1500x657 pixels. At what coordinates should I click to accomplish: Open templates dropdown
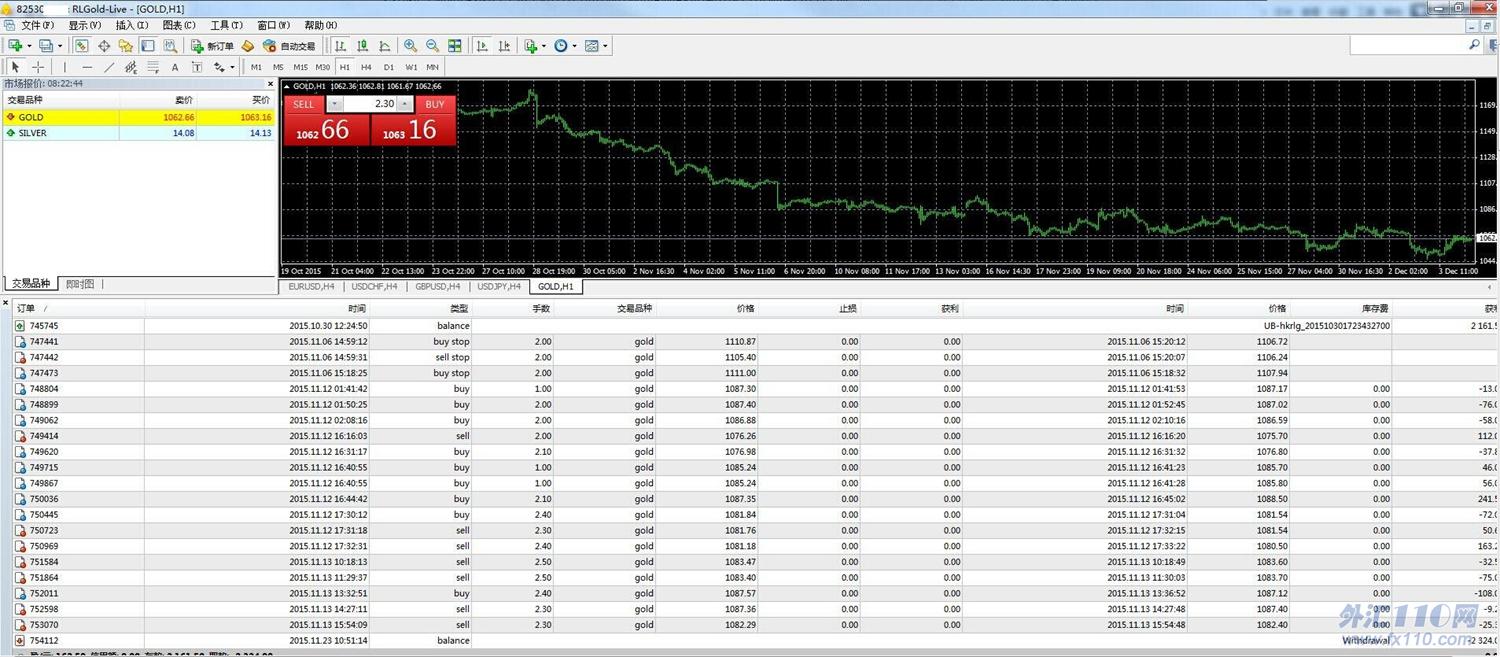point(605,46)
